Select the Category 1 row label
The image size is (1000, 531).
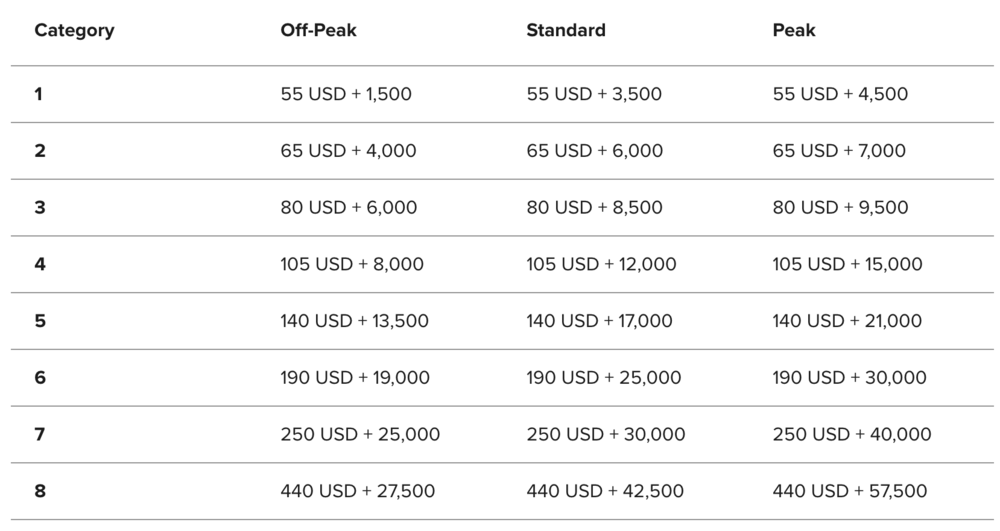(39, 94)
